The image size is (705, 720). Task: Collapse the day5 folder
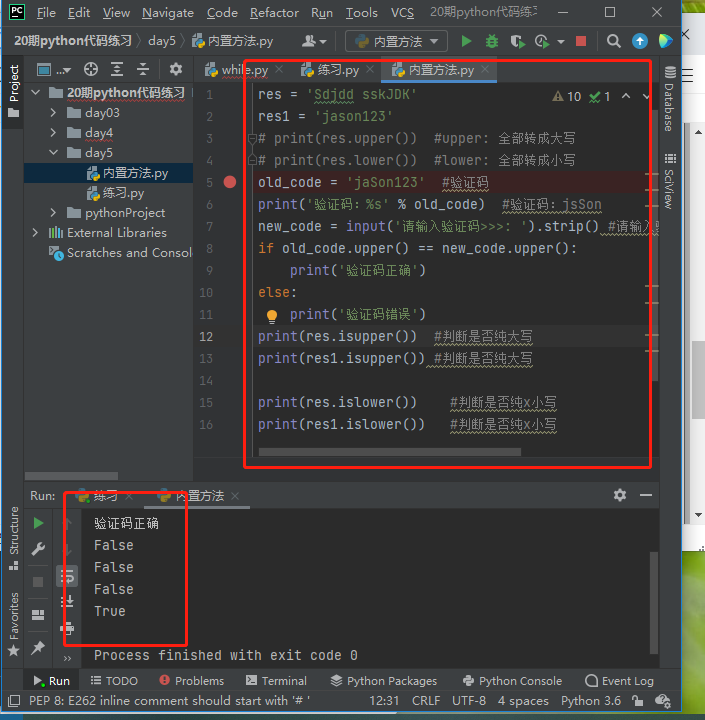(53, 152)
